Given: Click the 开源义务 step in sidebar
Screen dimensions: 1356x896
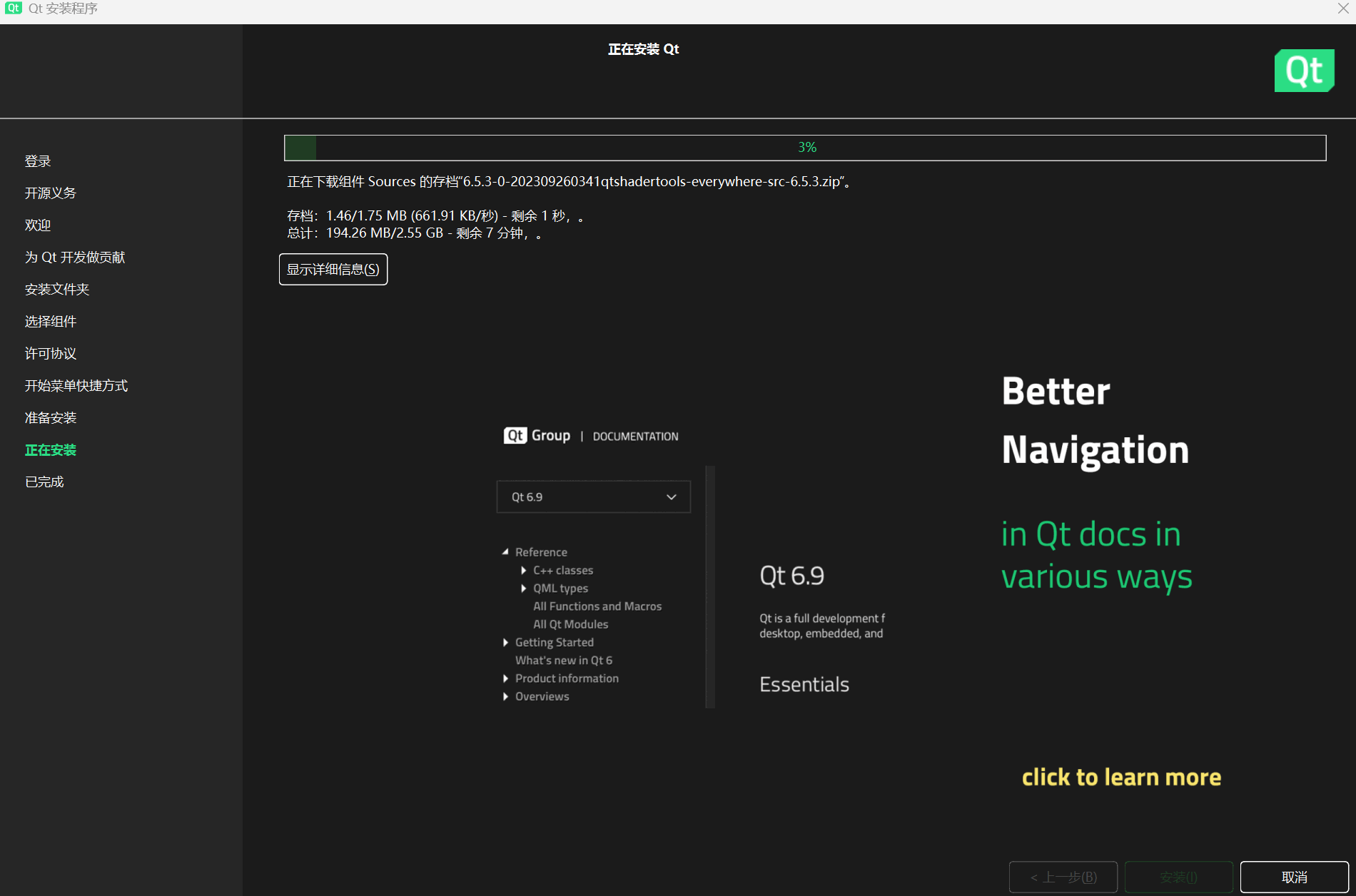Looking at the screenshot, I should coord(51,193).
